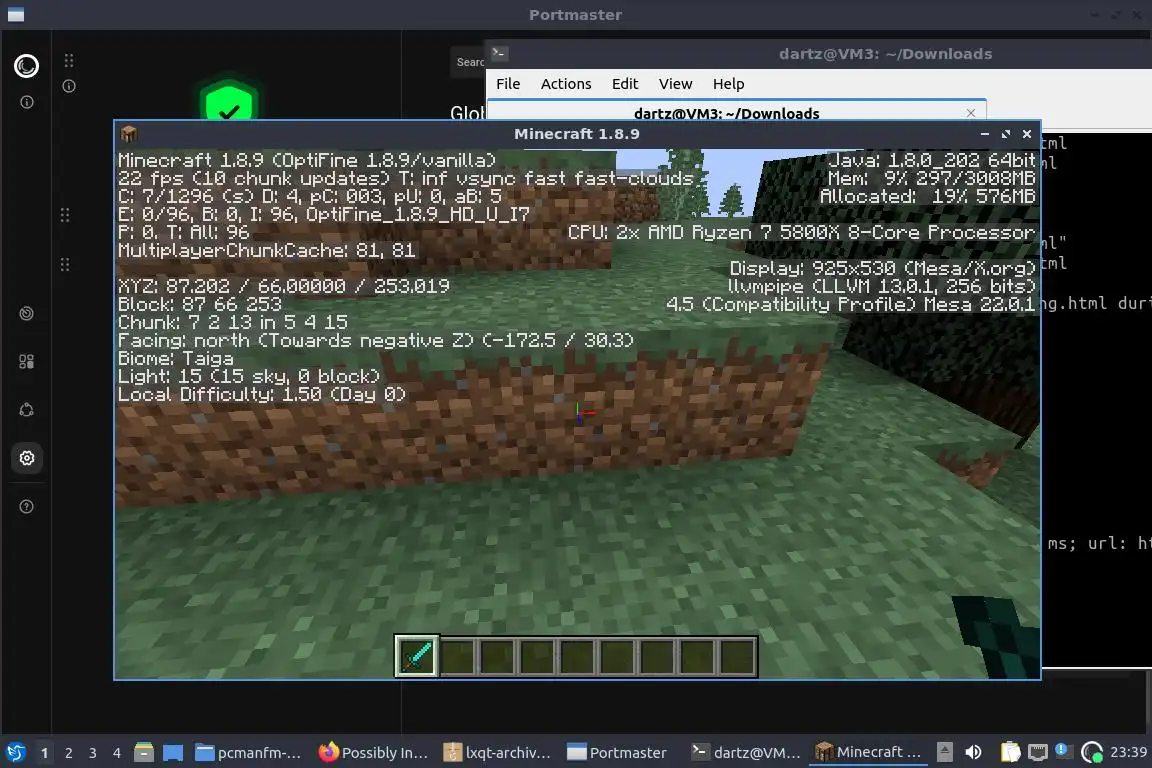The width and height of the screenshot is (1152, 768).
Task: Open the terminal Help menu
Action: 728,84
